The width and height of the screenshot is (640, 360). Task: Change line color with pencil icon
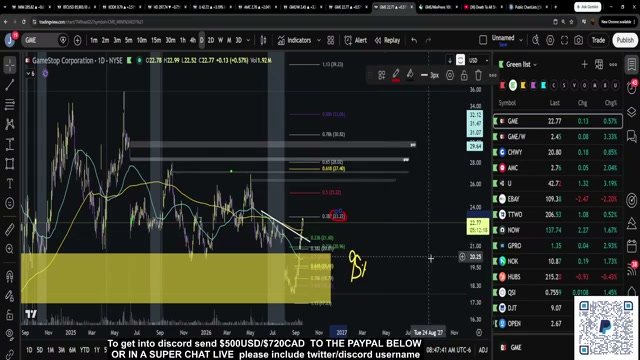coord(396,75)
